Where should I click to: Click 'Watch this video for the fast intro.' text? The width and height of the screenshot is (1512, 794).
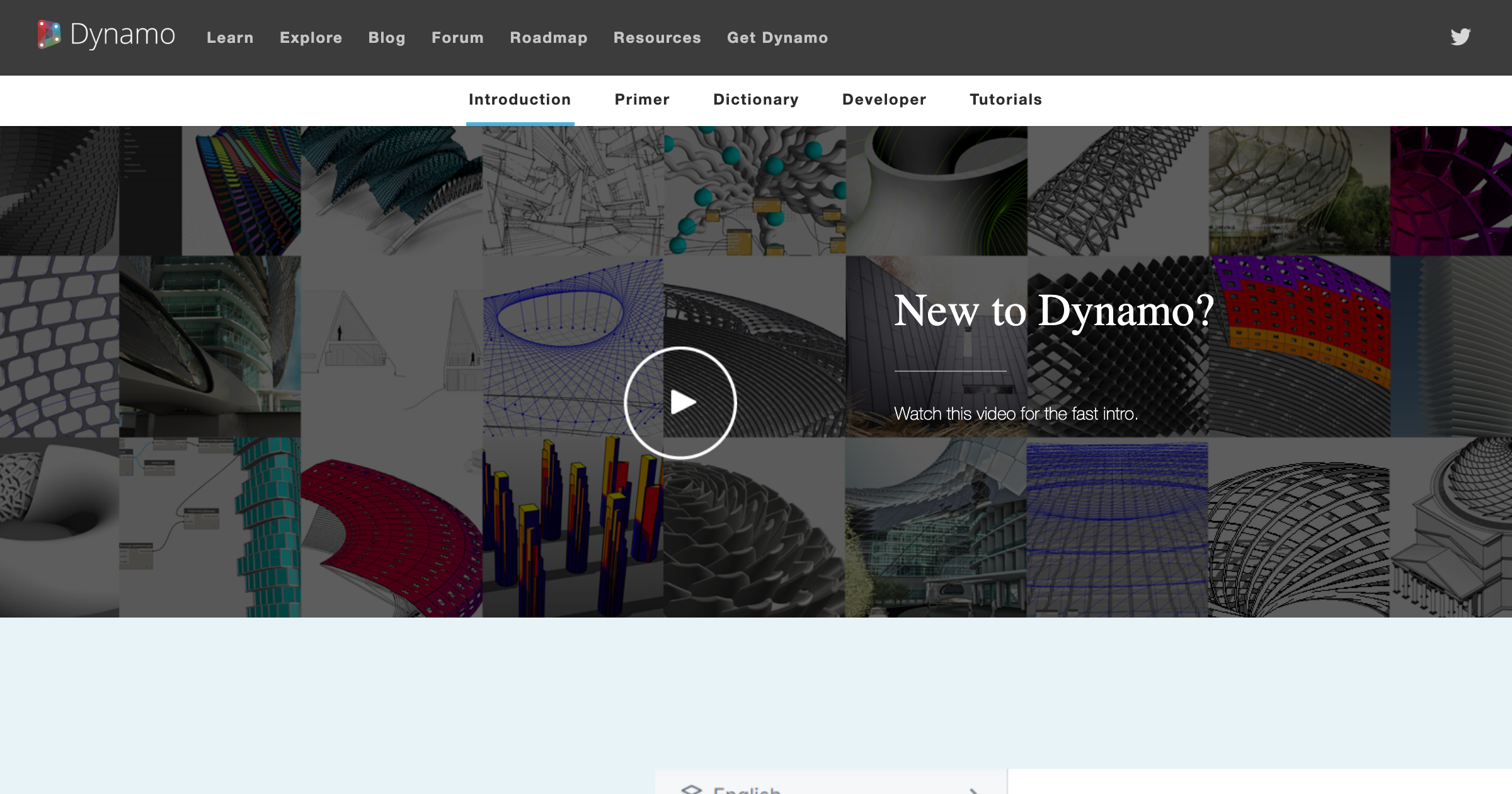pos(1016,413)
